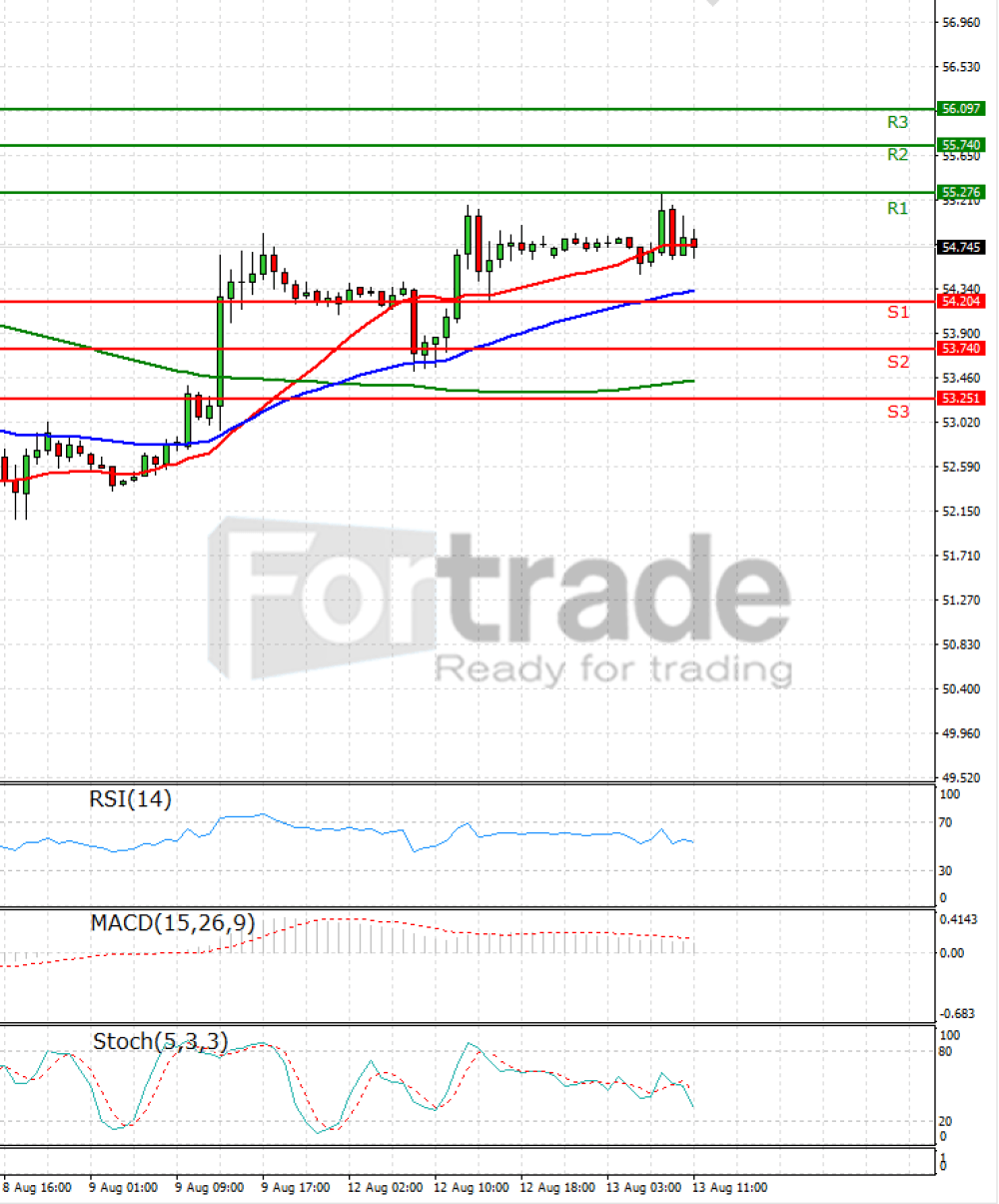Screen dimensions: 999x1204
Task: Click the R2 resistance label
Action: (898, 155)
